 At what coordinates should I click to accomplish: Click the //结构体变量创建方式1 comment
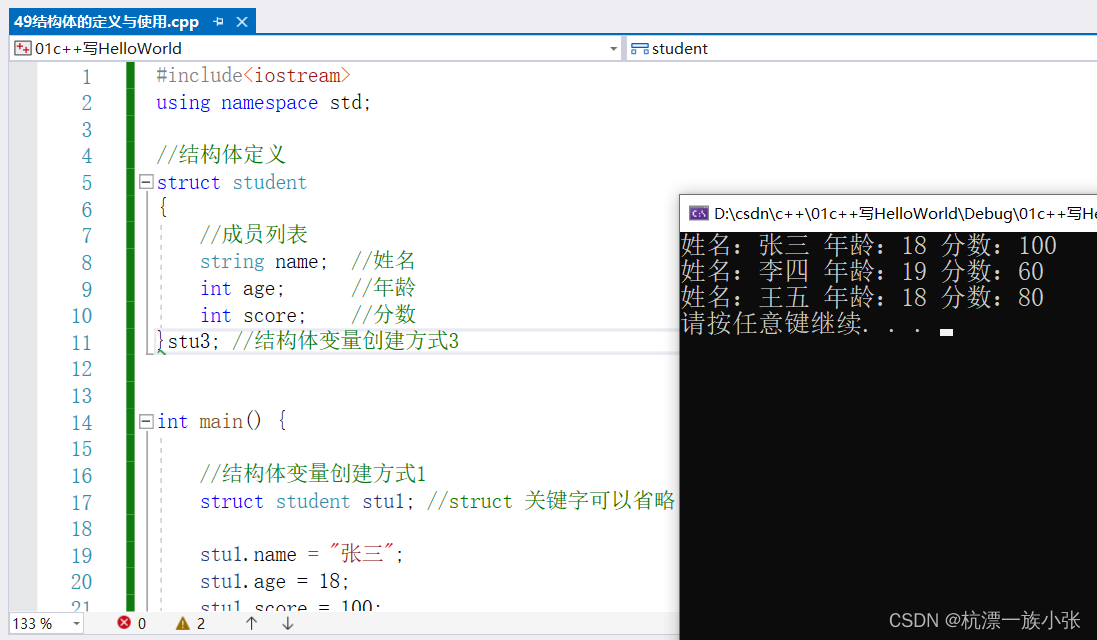coord(313,474)
